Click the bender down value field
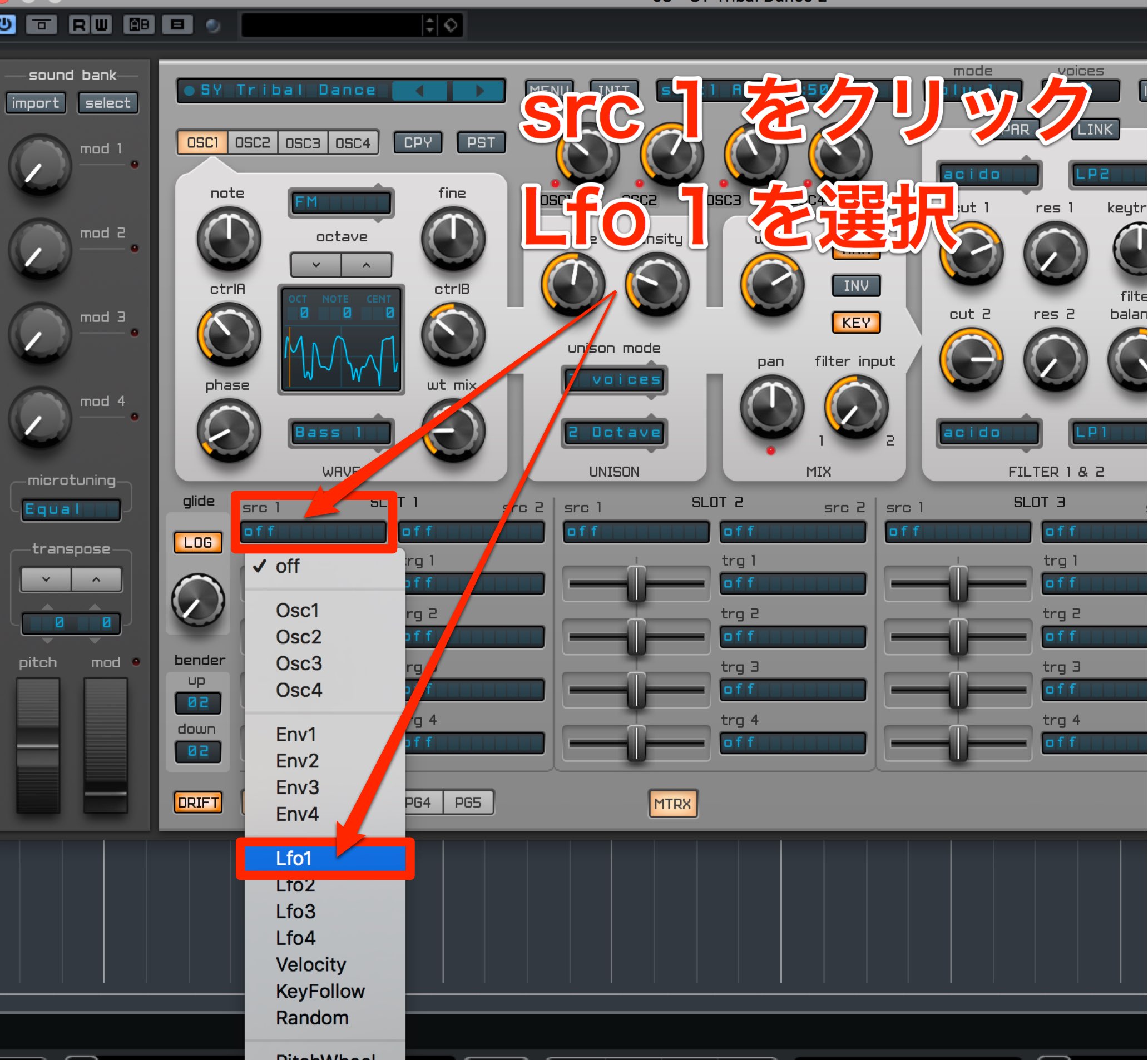Viewport: 1148px width, 1060px height. coord(198,751)
